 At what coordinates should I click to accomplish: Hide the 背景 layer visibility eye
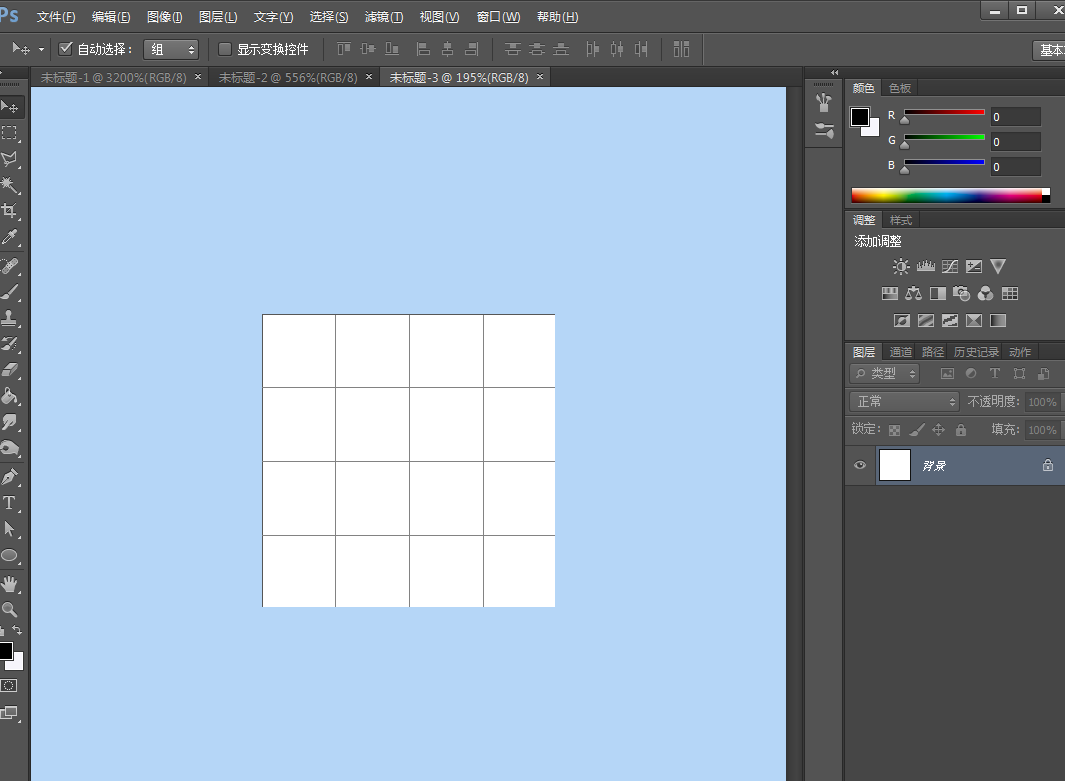coord(860,465)
